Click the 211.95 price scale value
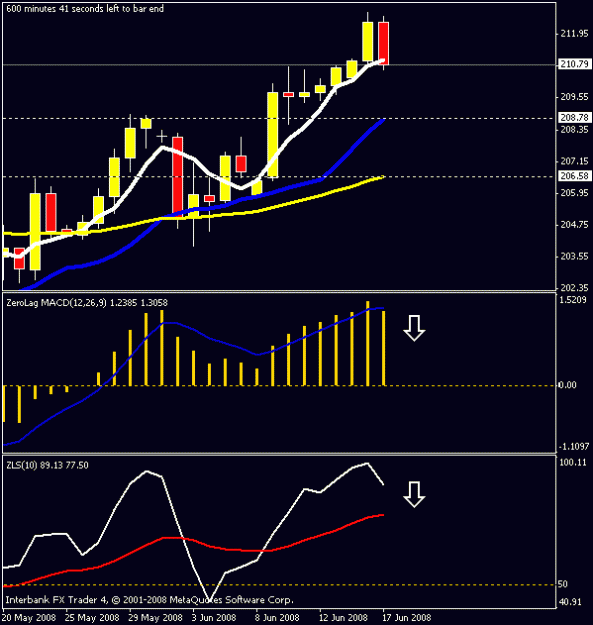The image size is (593, 625). pos(574,34)
